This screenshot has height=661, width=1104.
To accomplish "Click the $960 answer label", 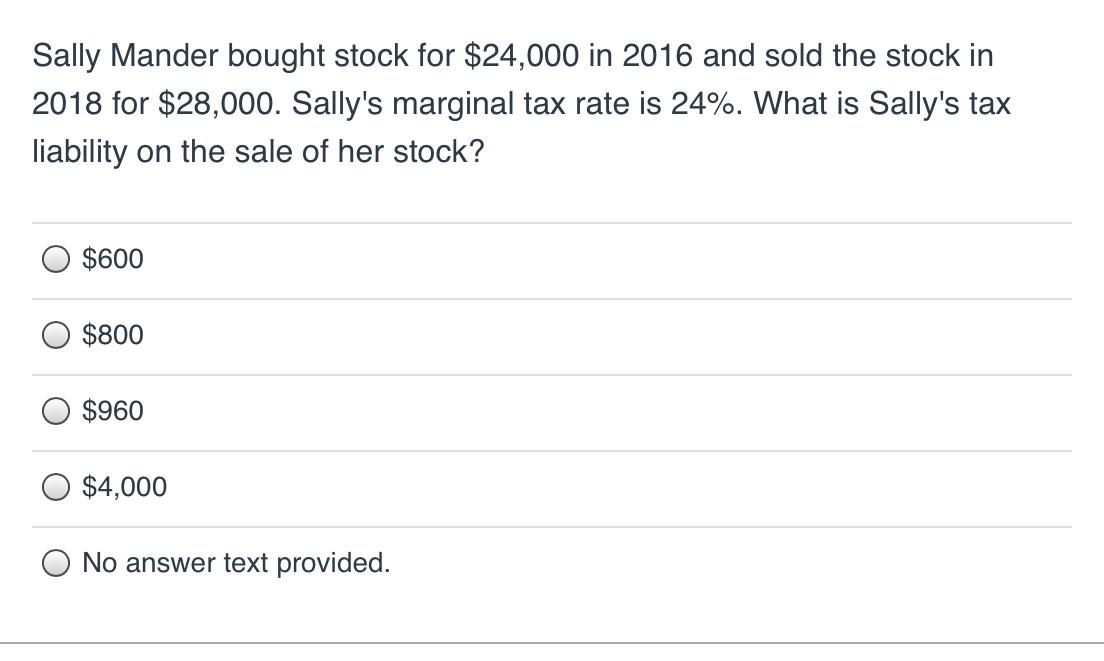I will click(x=113, y=410).
